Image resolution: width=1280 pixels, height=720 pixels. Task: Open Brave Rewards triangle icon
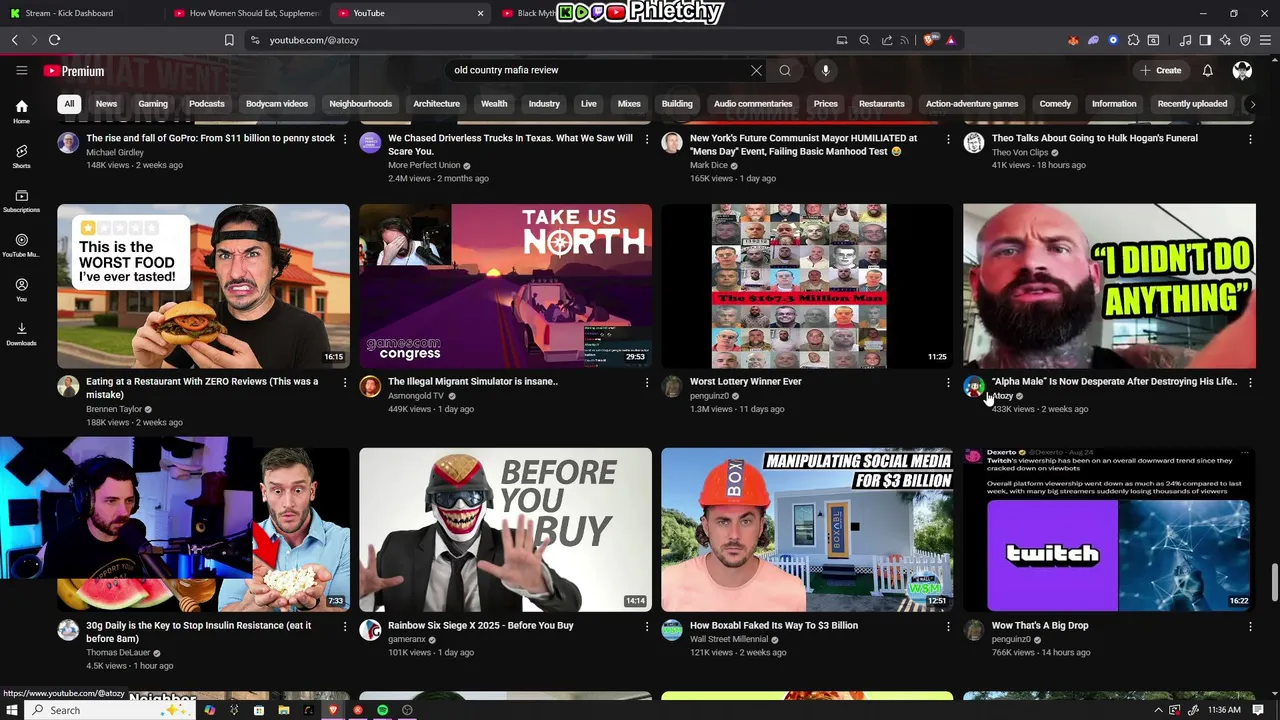(x=950, y=40)
